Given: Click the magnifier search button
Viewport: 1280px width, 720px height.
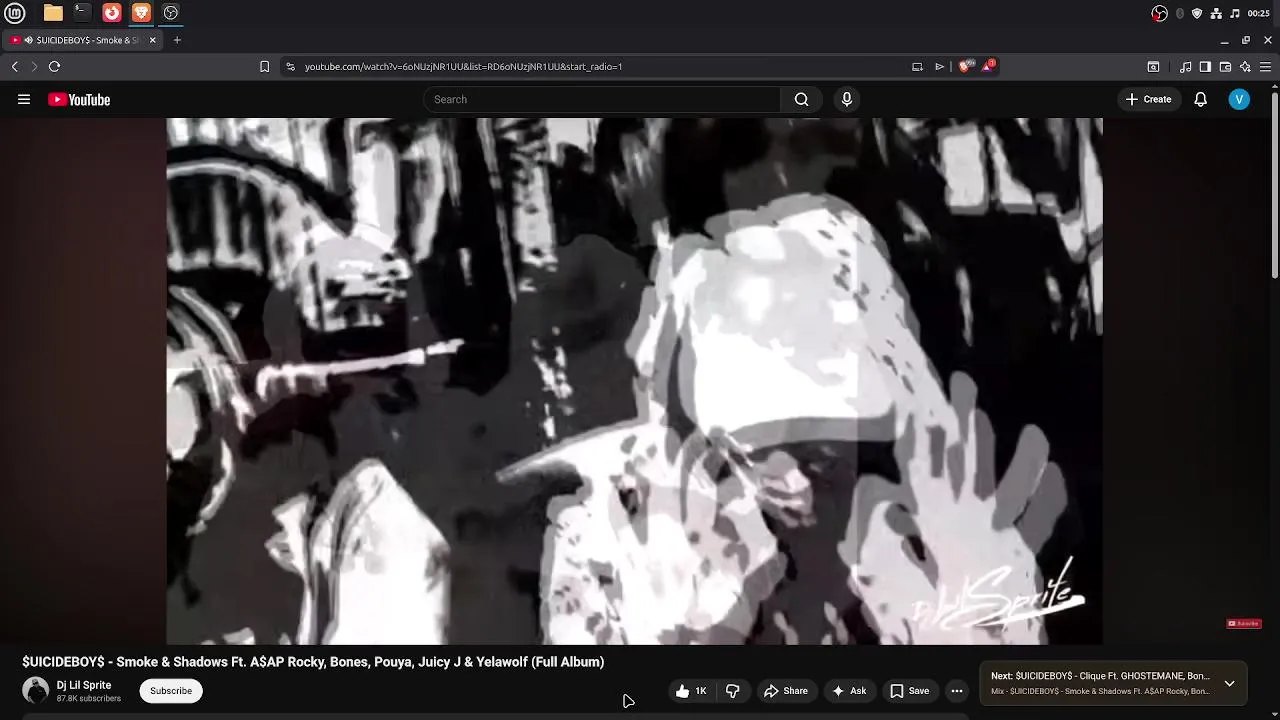Looking at the screenshot, I should 801,99.
